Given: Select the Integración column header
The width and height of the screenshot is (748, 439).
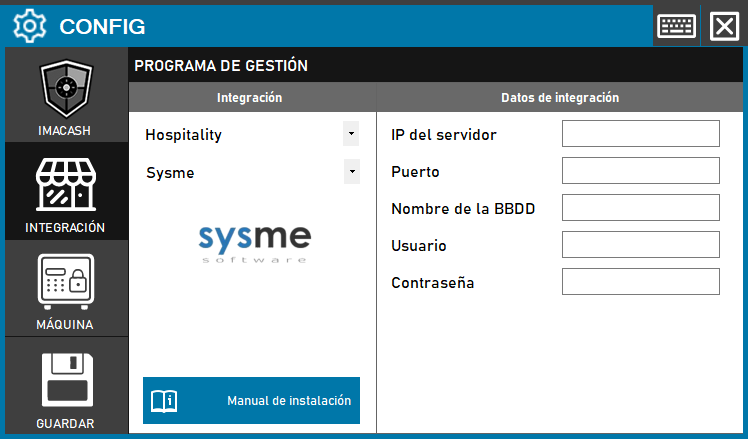Looking at the screenshot, I should pos(250,98).
